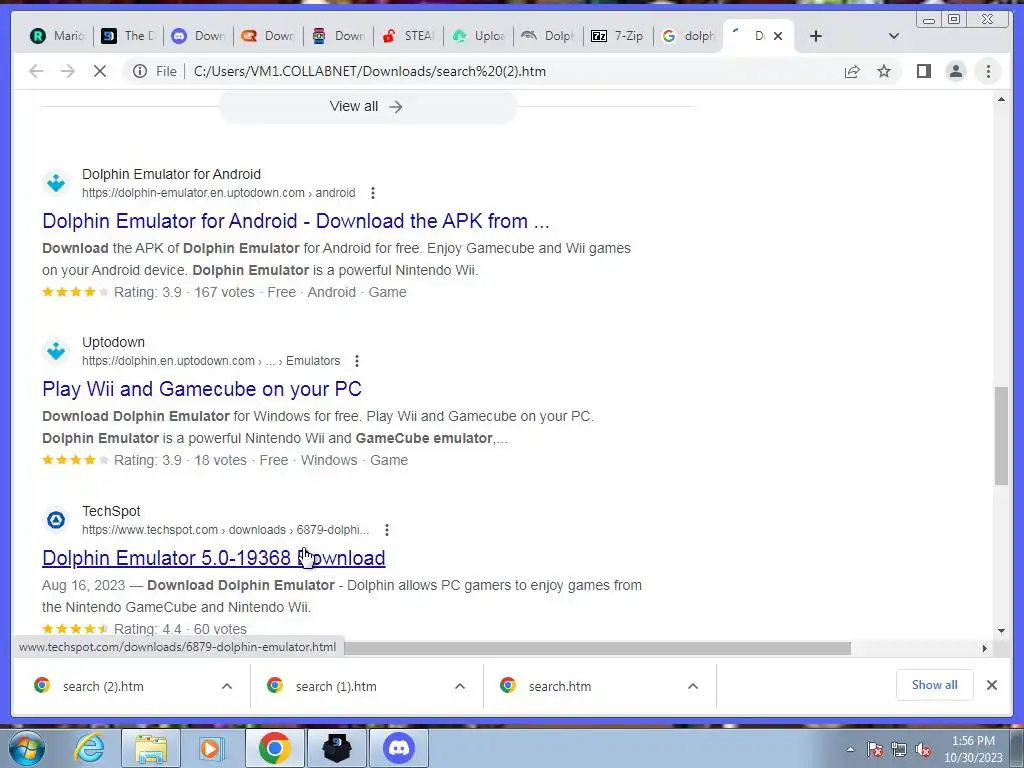The image size is (1024, 768).
Task: Click the scroll down arrow
Action: (x=1001, y=631)
